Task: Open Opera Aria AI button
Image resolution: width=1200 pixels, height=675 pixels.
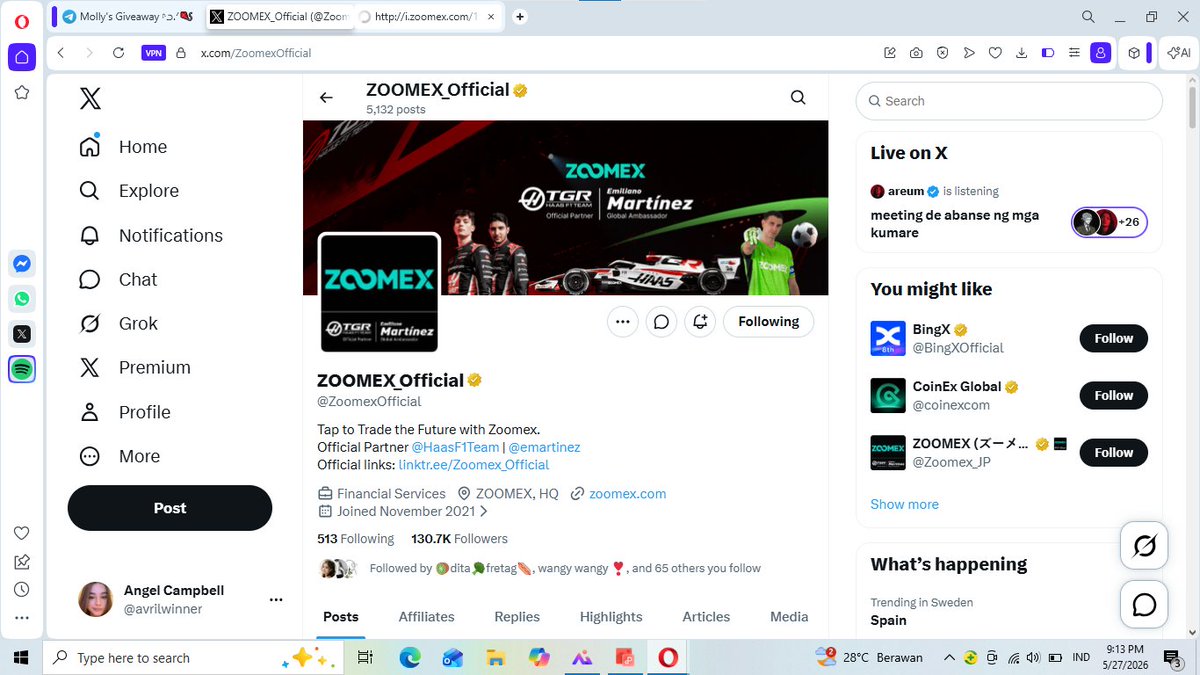Action: [x=1178, y=53]
